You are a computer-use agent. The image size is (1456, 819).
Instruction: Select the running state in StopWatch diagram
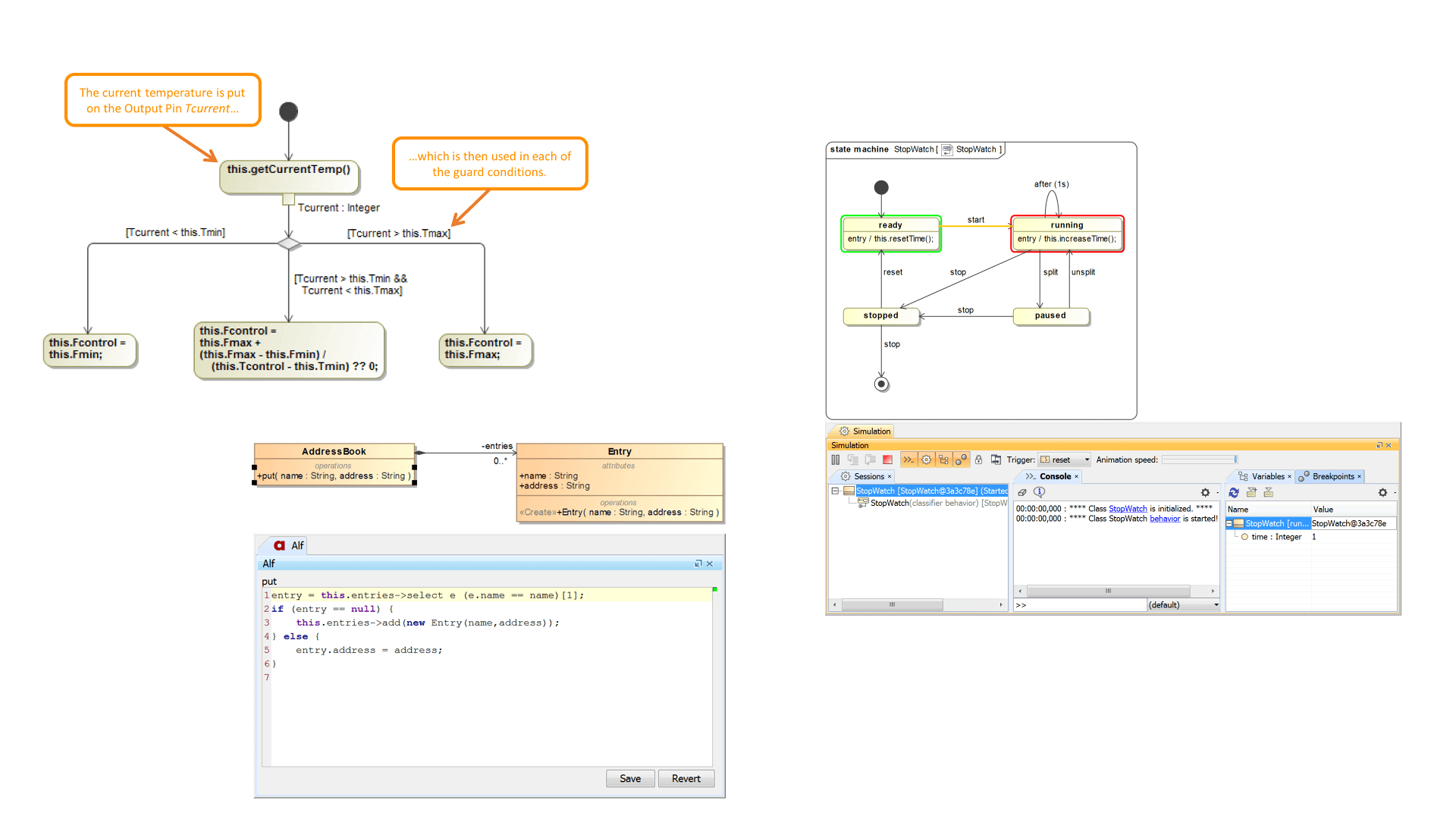(x=1067, y=234)
